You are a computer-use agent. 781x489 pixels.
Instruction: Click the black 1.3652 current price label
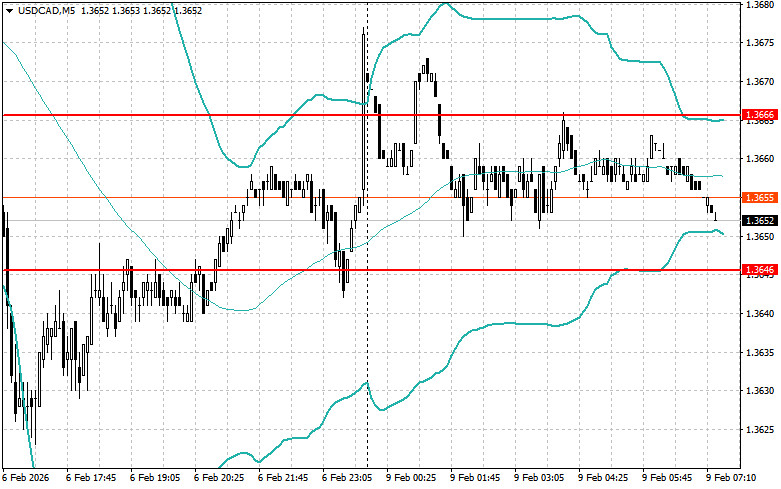(x=760, y=221)
